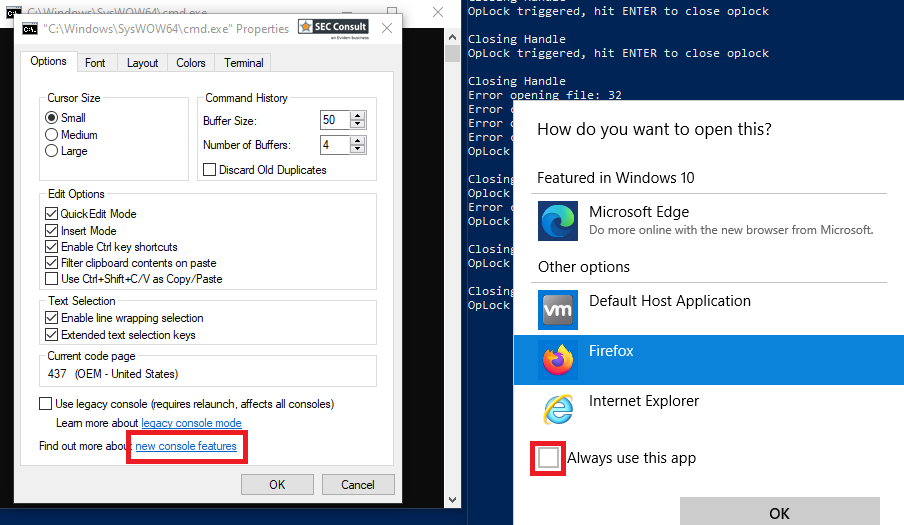
Task: Uncheck QuickEdit Mode
Action: (52, 214)
